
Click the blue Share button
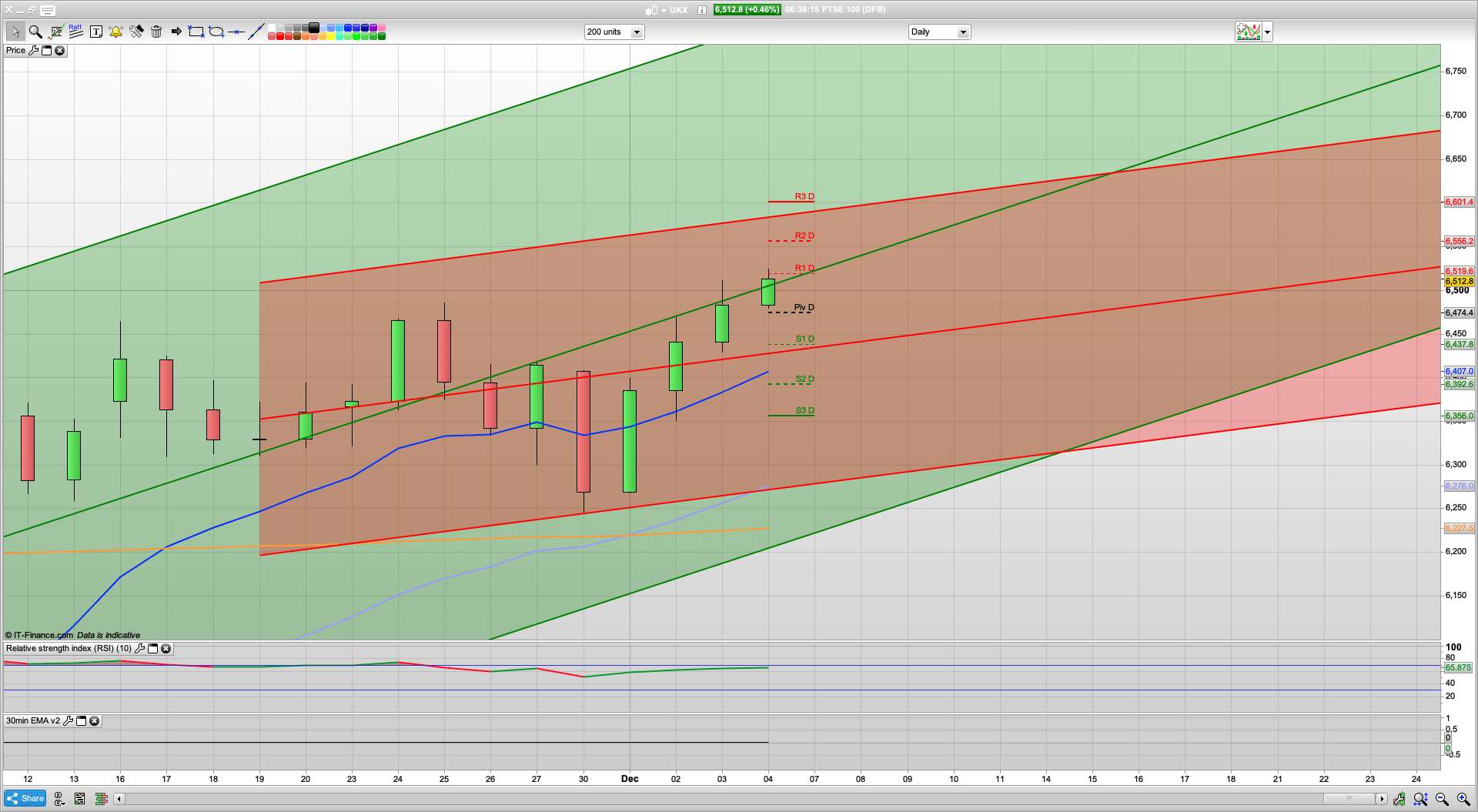coord(25,798)
